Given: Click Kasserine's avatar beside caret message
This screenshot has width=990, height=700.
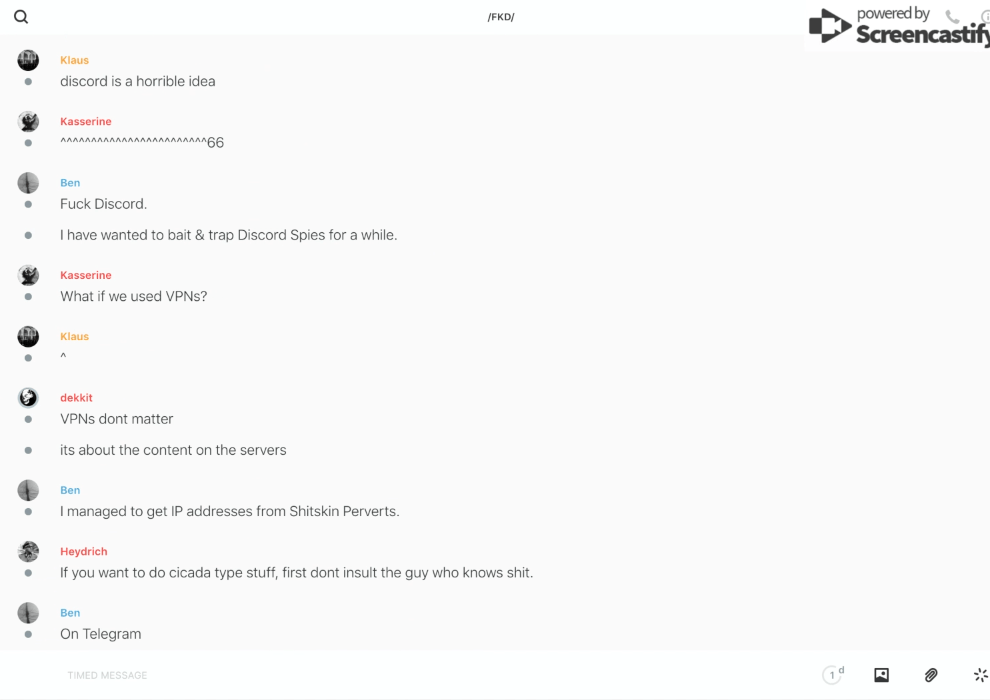Looking at the screenshot, I should tap(28, 122).
